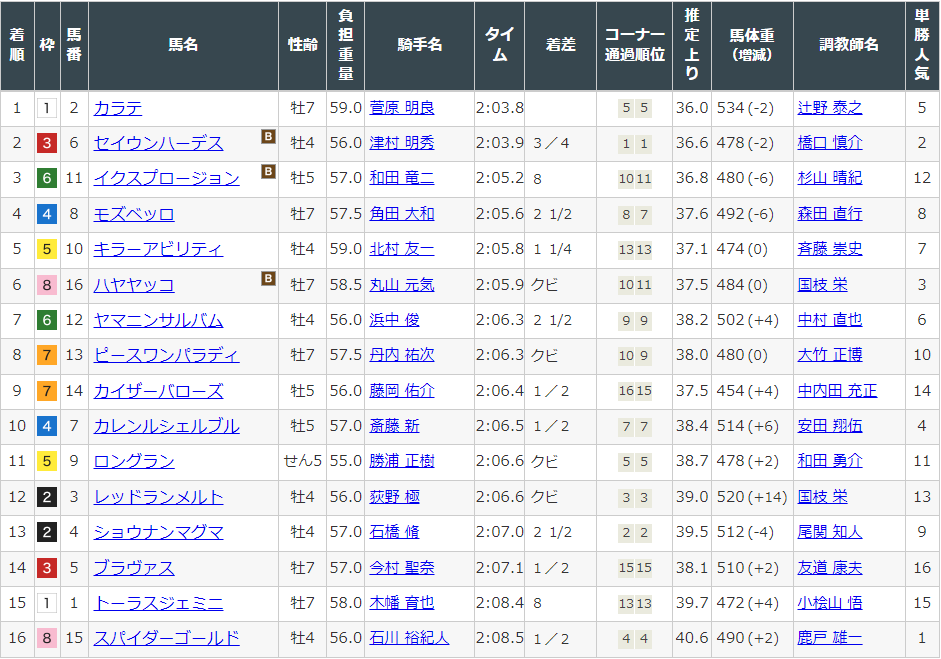The image size is (941, 659).
Task: Click black frame badge 2 in レッドランメルト row
Action: tap(47, 497)
